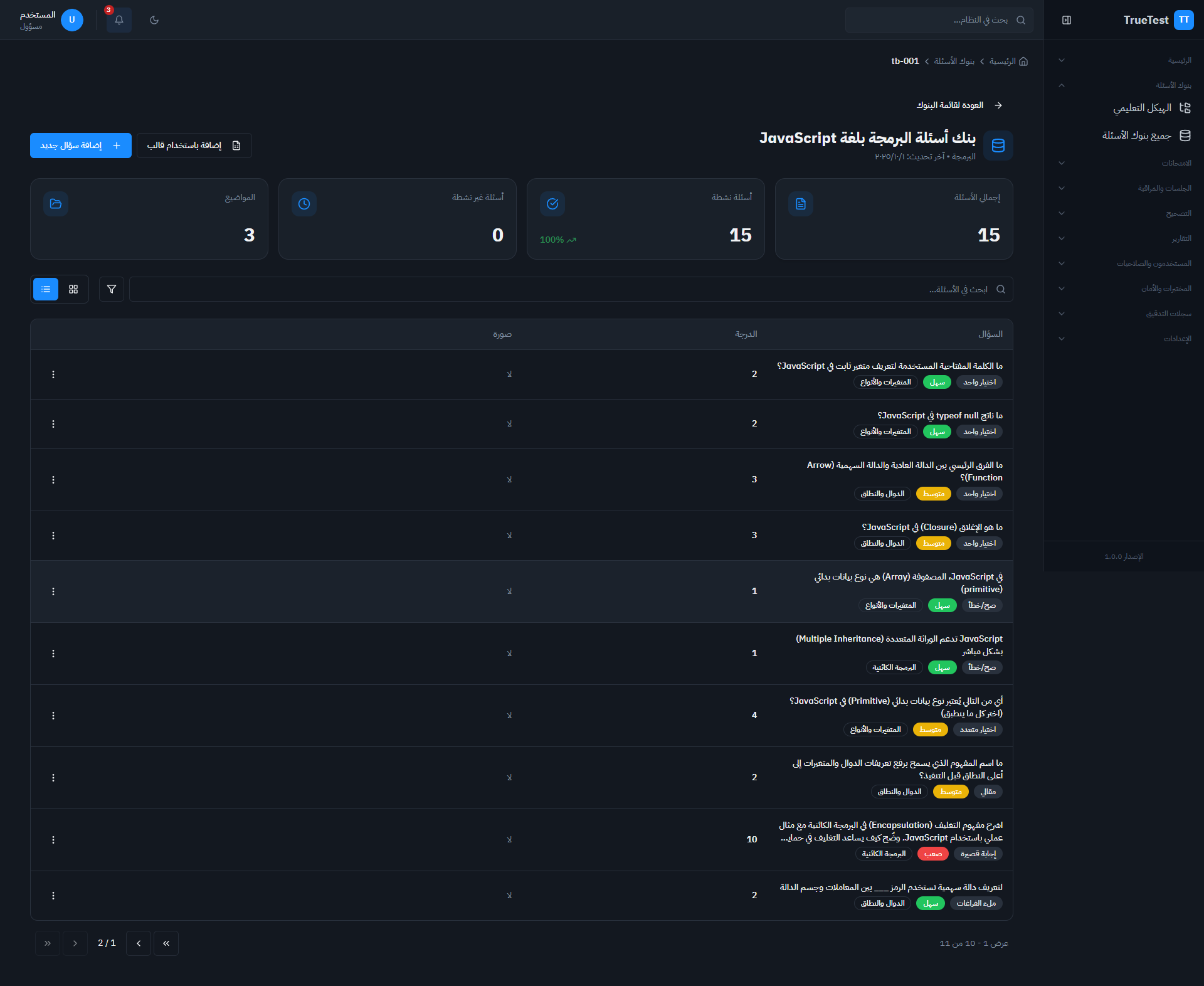Click the back arrow to the banks list
This screenshot has height=986, width=1204.
pyautogui.click(x=998, y=105)
